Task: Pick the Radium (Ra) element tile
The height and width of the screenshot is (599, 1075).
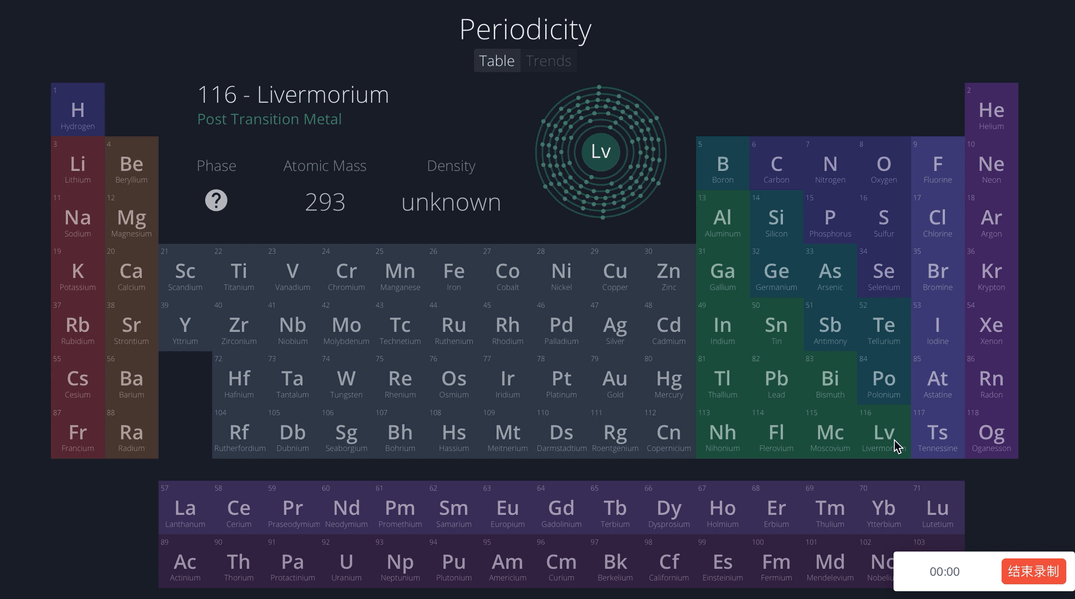Action: pyautogui.click(x=131, y=433)
